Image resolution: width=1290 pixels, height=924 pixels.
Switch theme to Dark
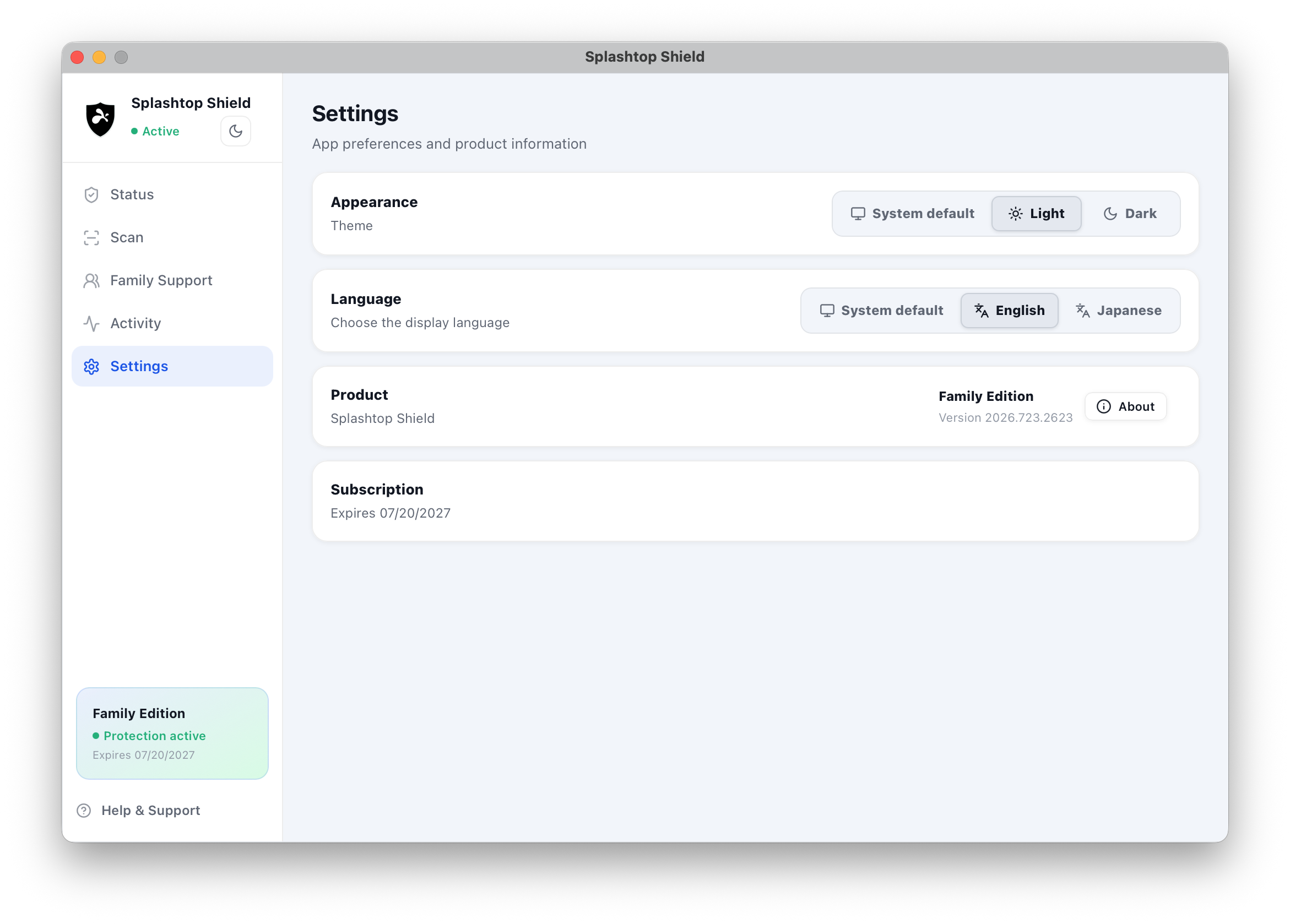pos(1130,214)
